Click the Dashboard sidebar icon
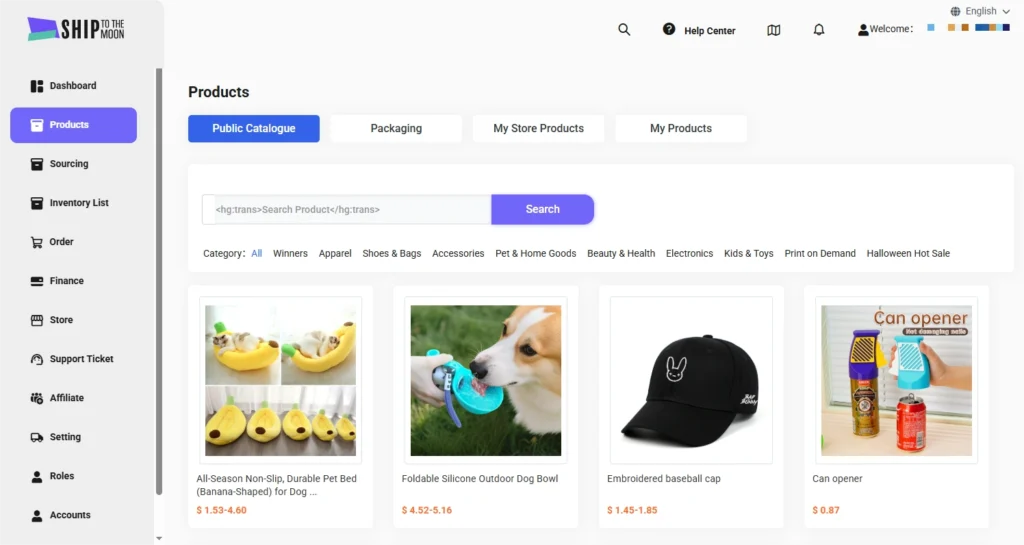 point(37,86)
